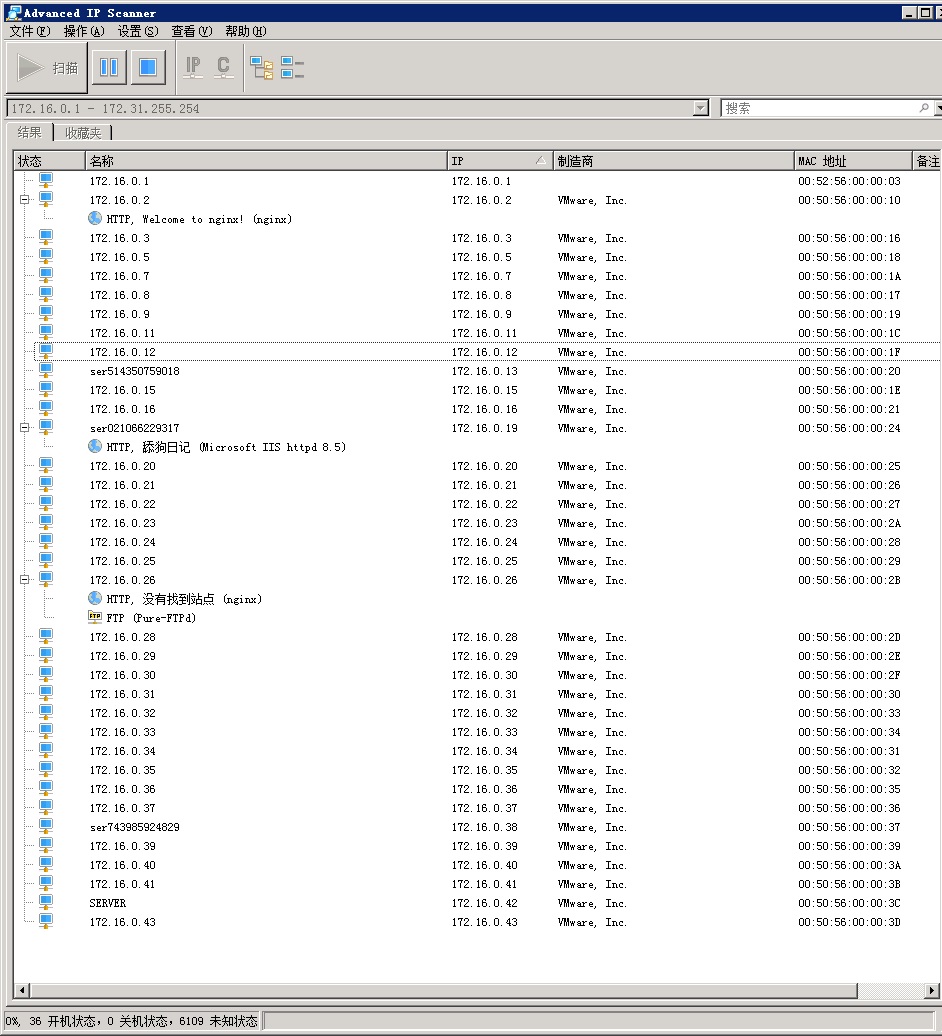
Task: Click the computer icon for SERVER
Action: [46, 903]
